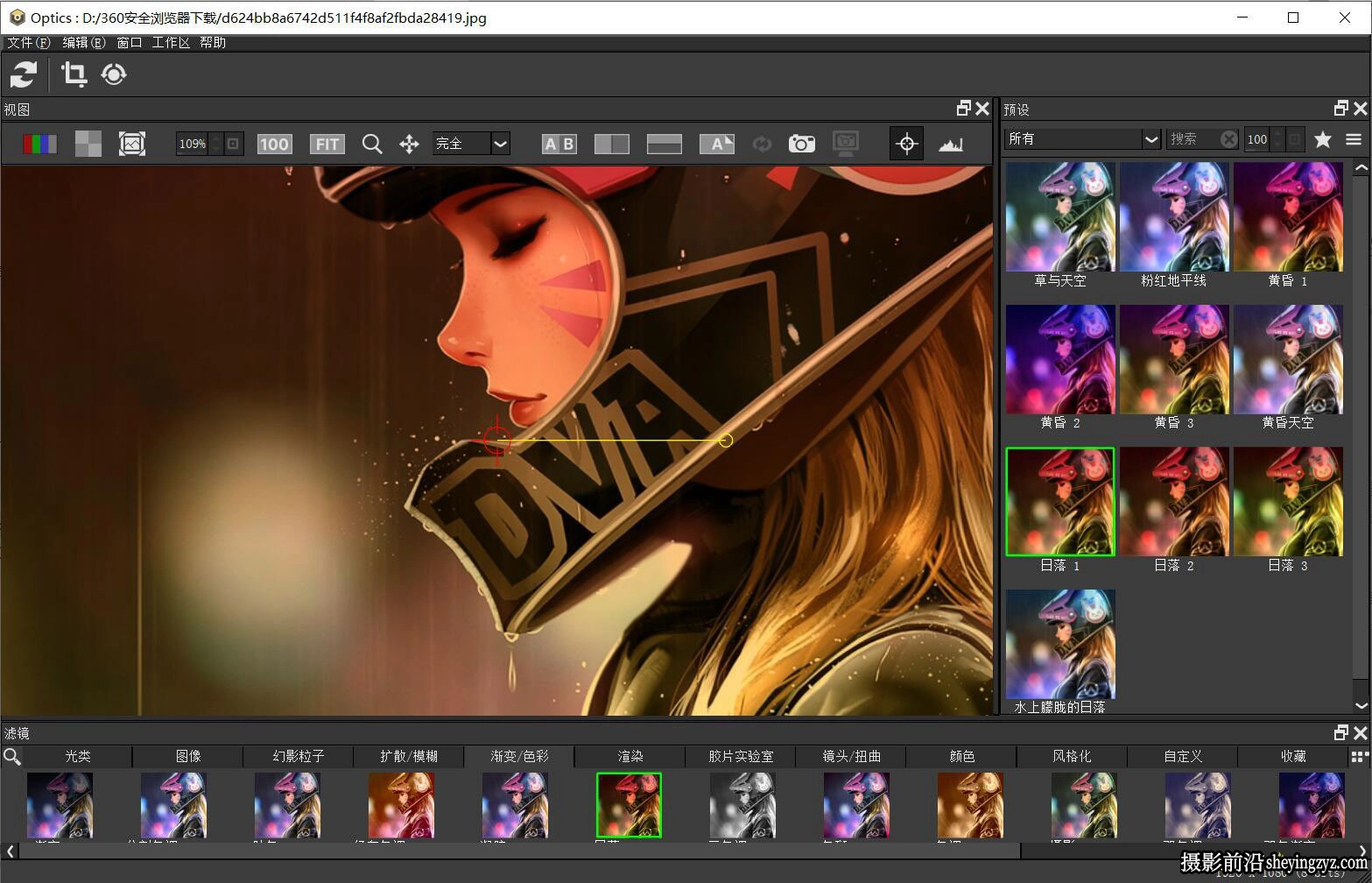The height and width of the screenshot is (883, 1372).
Task: Show favorite presets with the star icon
Action: tap(1323, 138)
